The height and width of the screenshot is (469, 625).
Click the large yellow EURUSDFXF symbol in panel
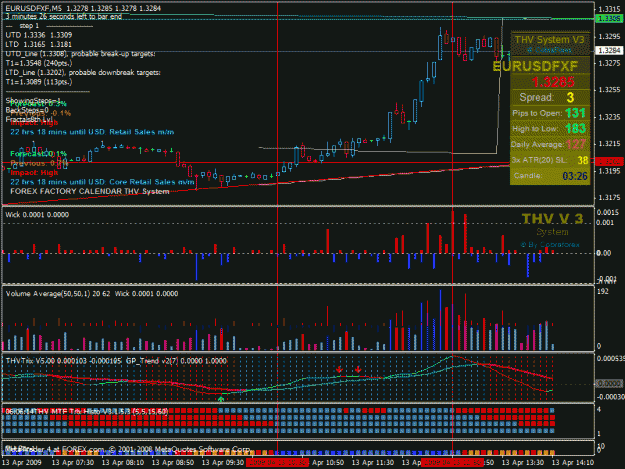click(535, 67)
